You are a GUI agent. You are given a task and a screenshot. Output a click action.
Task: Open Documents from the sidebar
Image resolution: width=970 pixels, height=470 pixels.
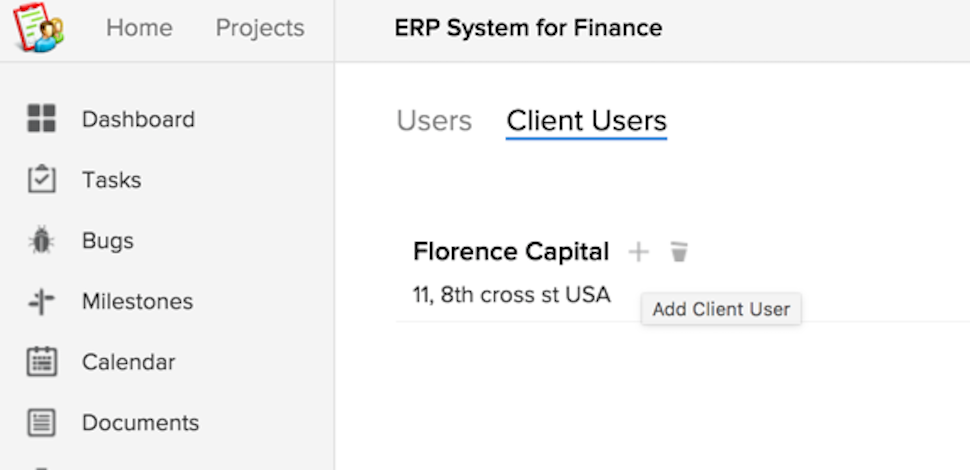(x=140, y=423)
